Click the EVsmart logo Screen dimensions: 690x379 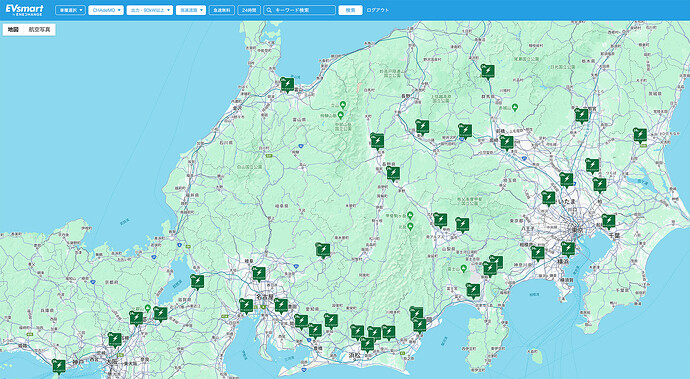(25, 10)
